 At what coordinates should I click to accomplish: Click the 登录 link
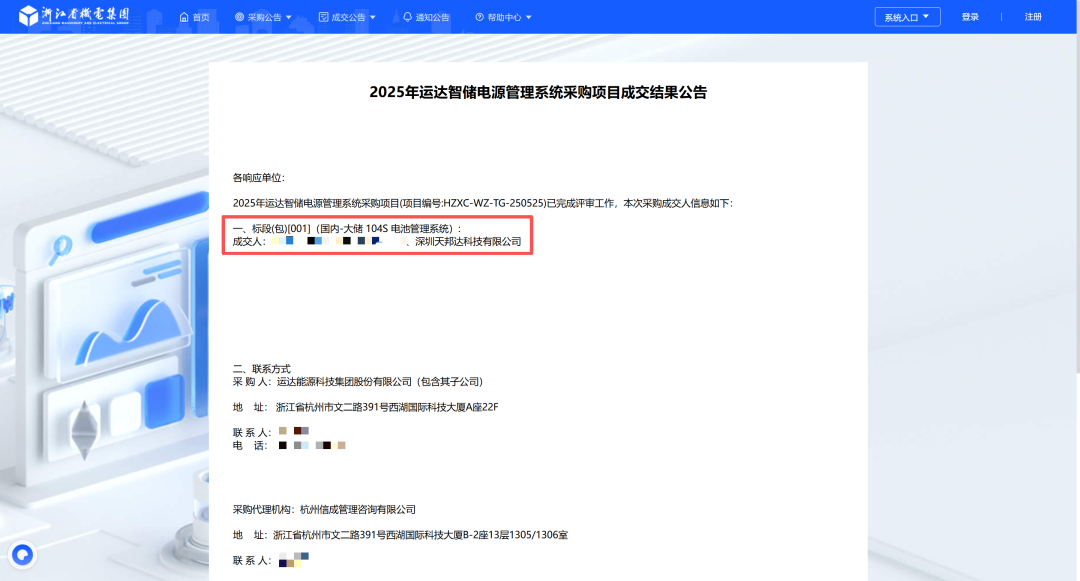[x=969, y=16]
